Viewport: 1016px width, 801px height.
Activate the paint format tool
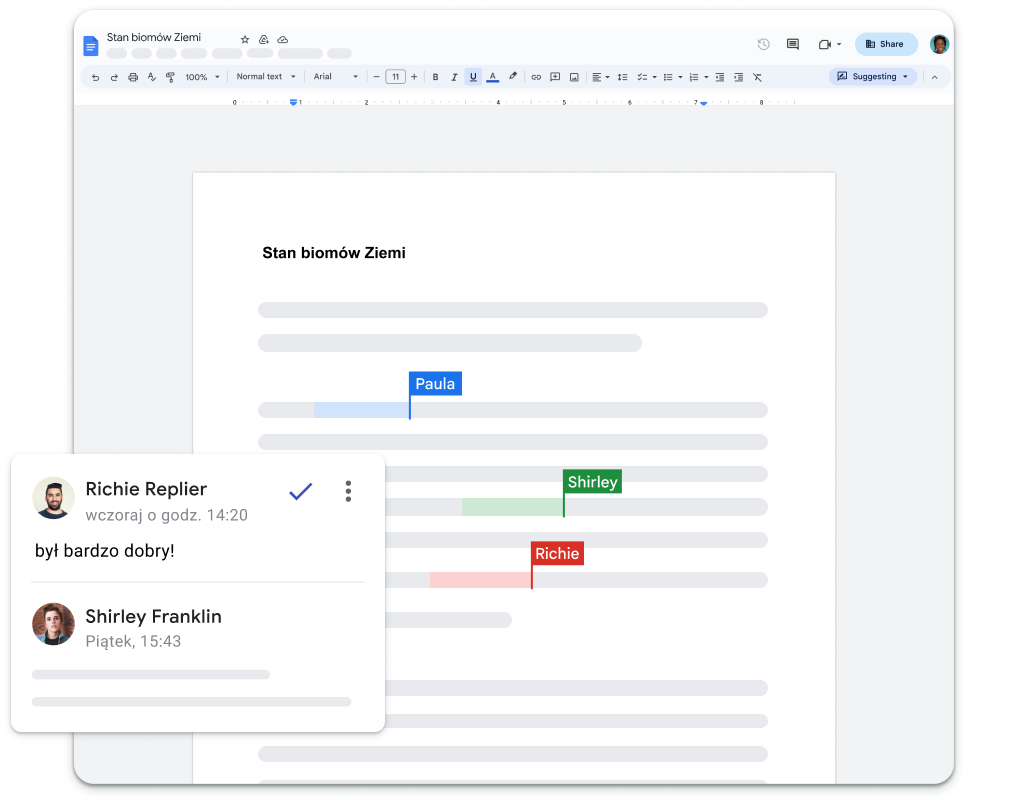170,77
